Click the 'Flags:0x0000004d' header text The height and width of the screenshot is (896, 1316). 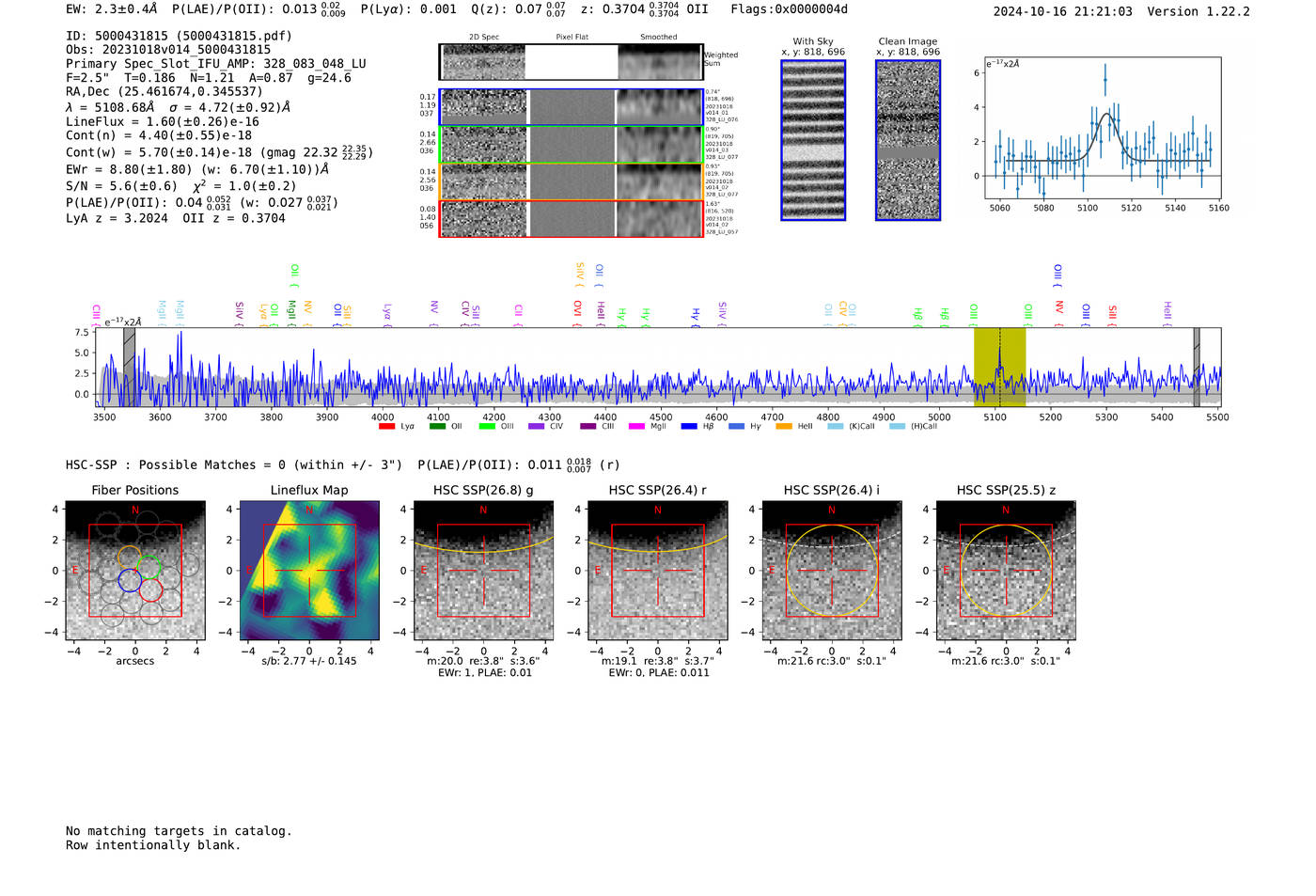pyautogui.click(x=789, y=9)
